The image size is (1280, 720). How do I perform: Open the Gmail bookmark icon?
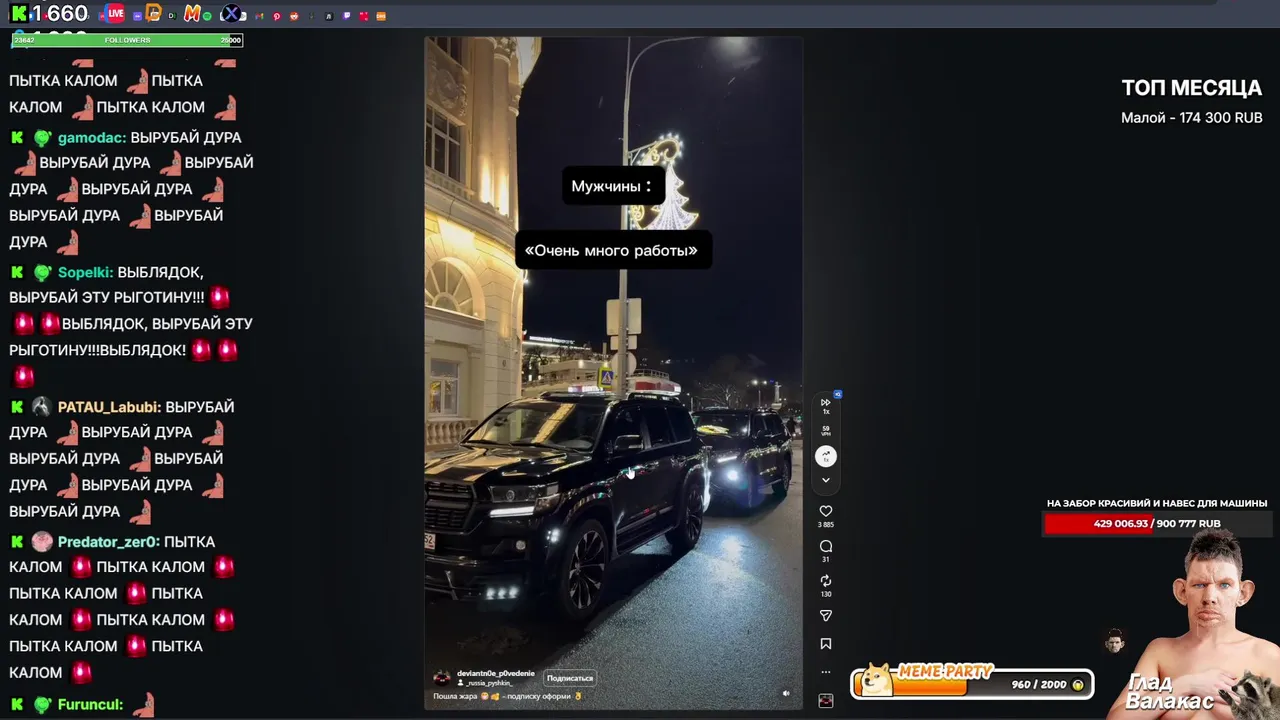(x=259, y=16)
